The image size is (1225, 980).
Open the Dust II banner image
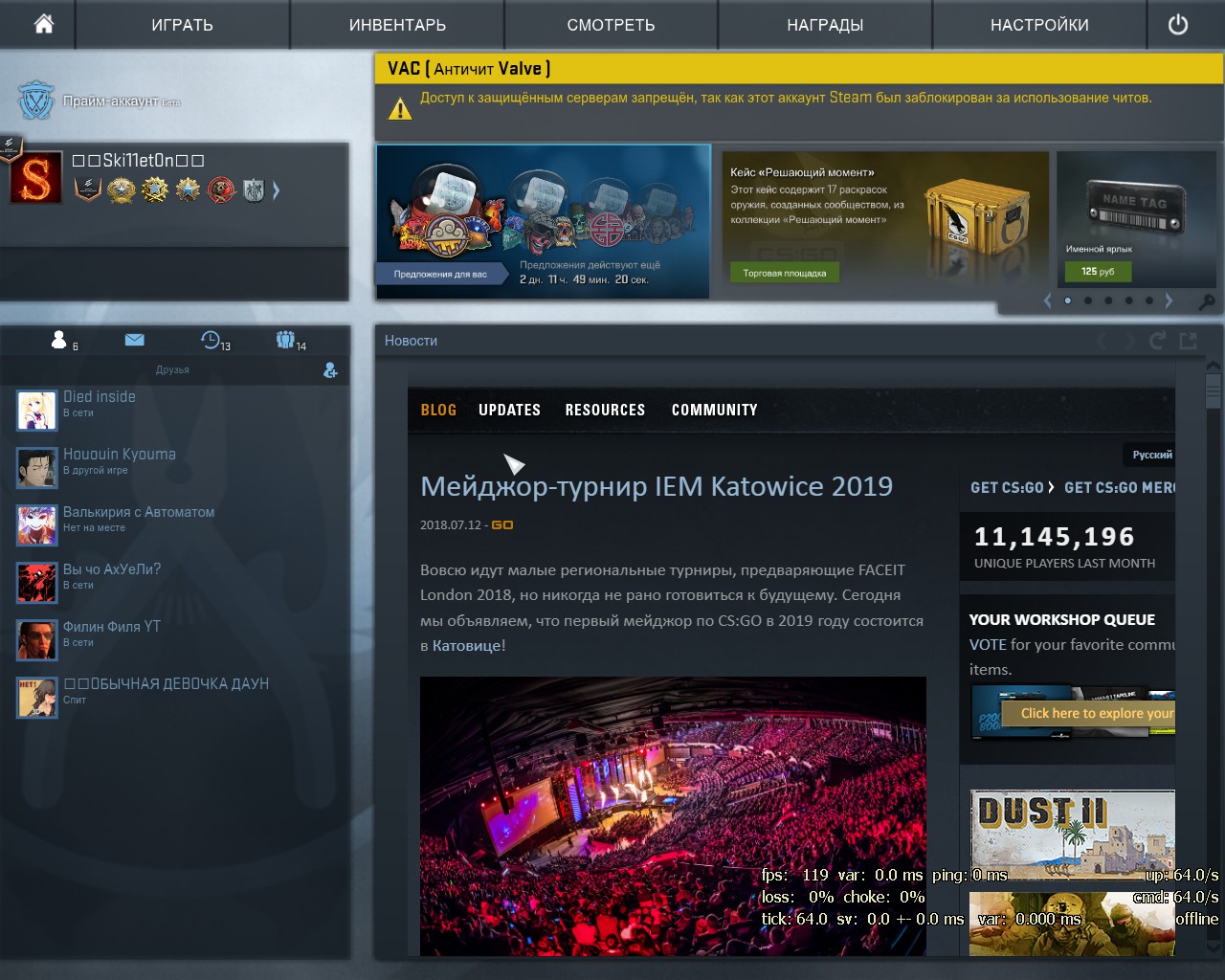click(x=1073, y=835)
